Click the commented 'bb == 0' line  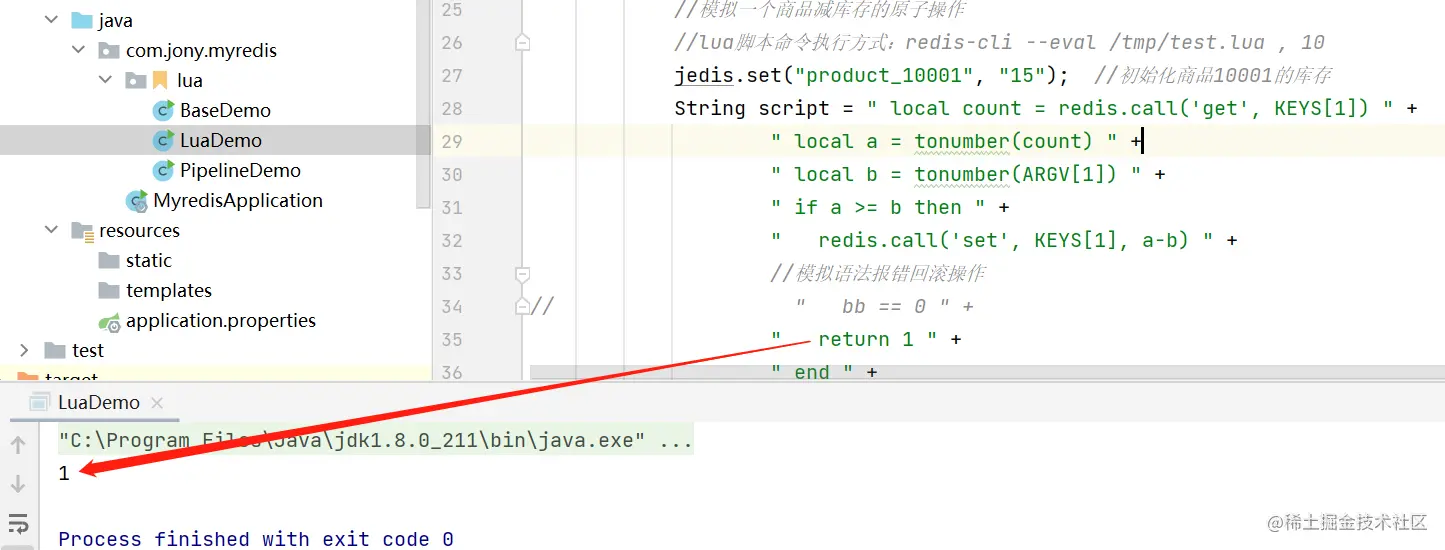[884, 306]
